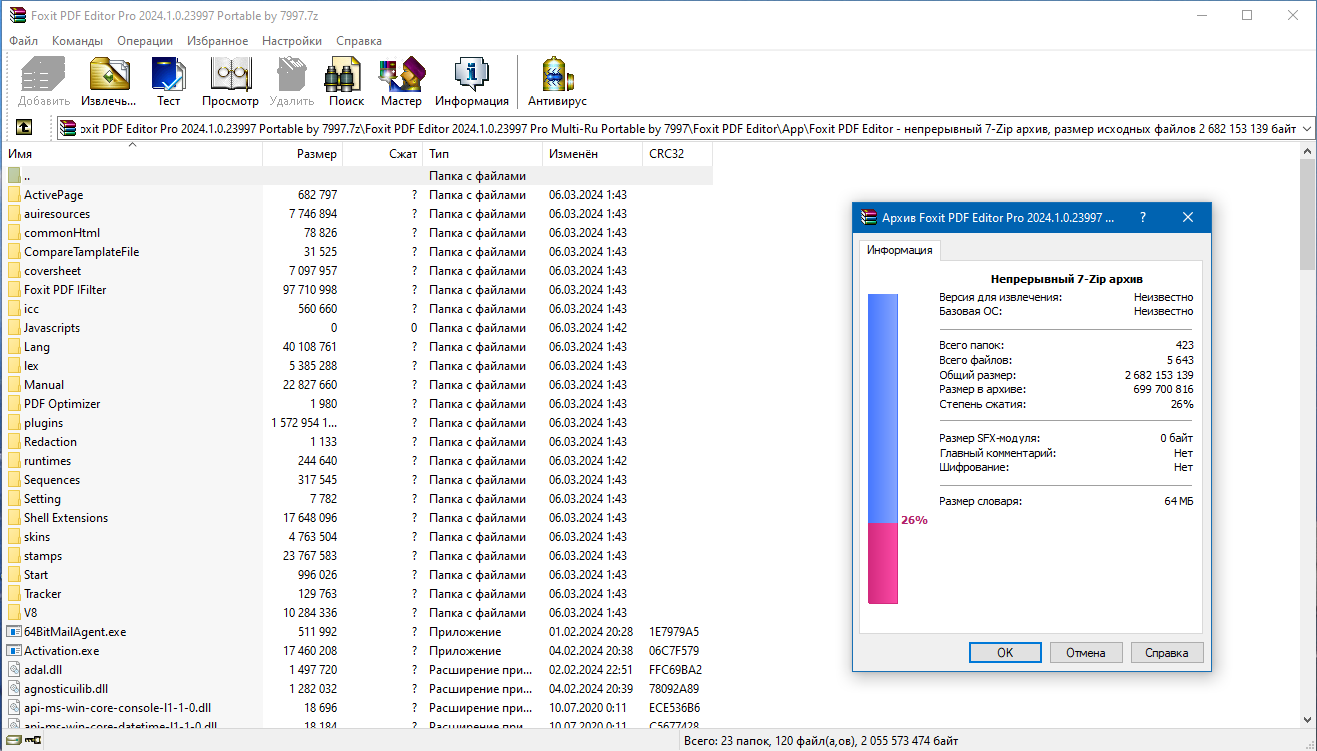Open the Просмотр (View) toolbar tool
Image resolution: width=1317 pixels, height=751 pixels.
click(230, 76)
